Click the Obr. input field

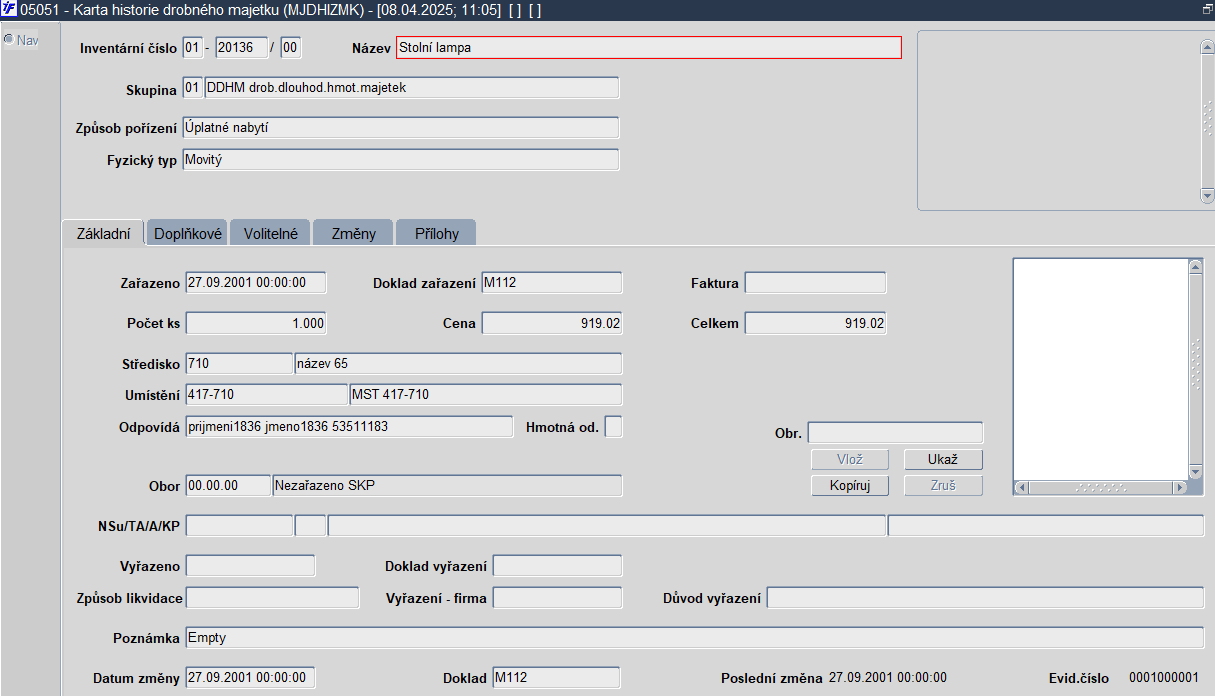[895, 433]
